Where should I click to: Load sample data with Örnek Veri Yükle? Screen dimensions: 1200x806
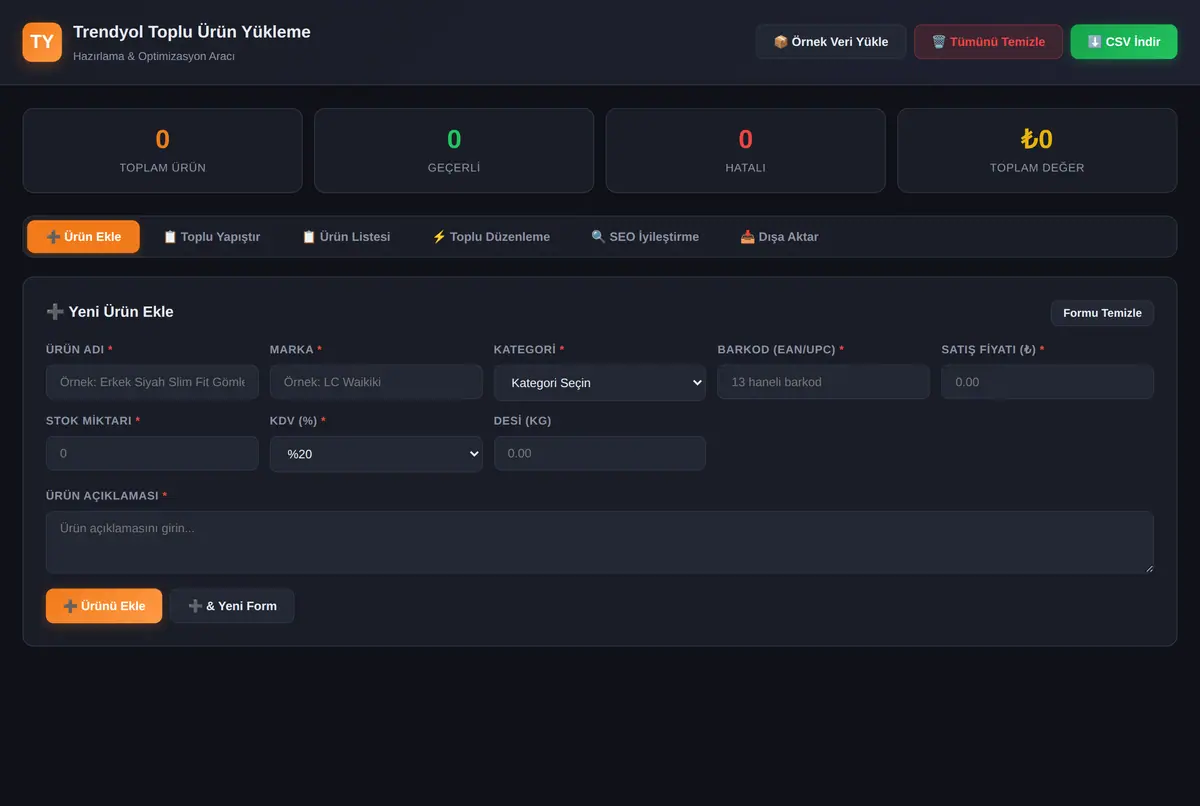(x=831, y=42)
